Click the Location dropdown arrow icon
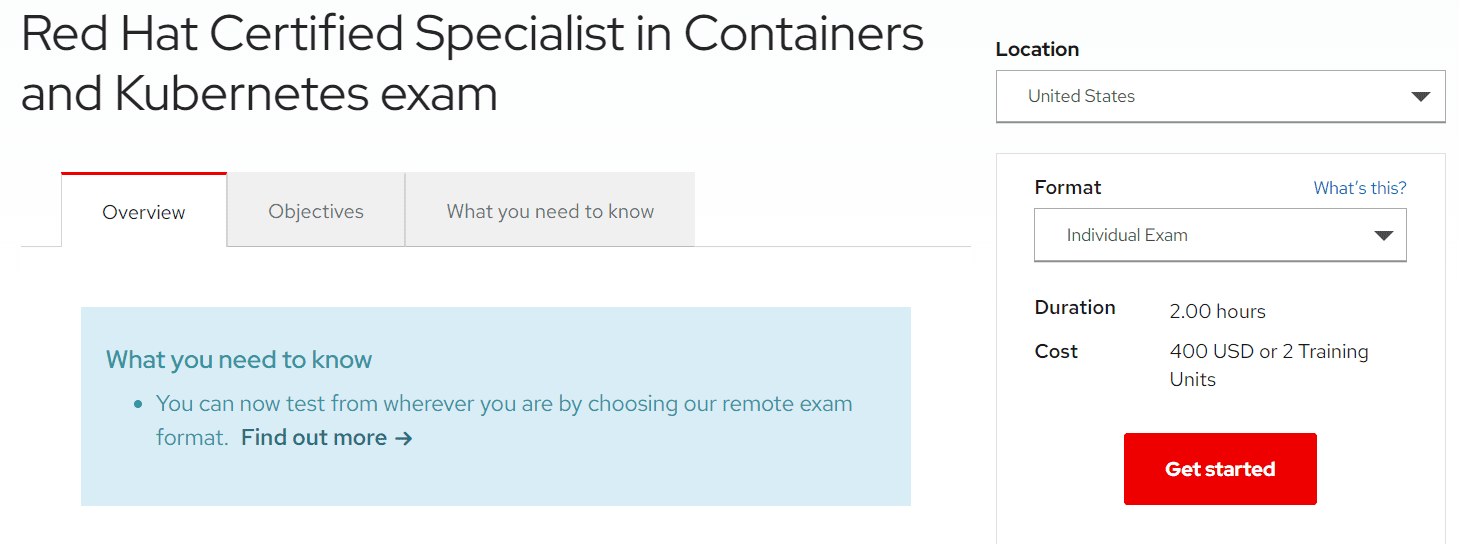 click(x=1420, y=97)
